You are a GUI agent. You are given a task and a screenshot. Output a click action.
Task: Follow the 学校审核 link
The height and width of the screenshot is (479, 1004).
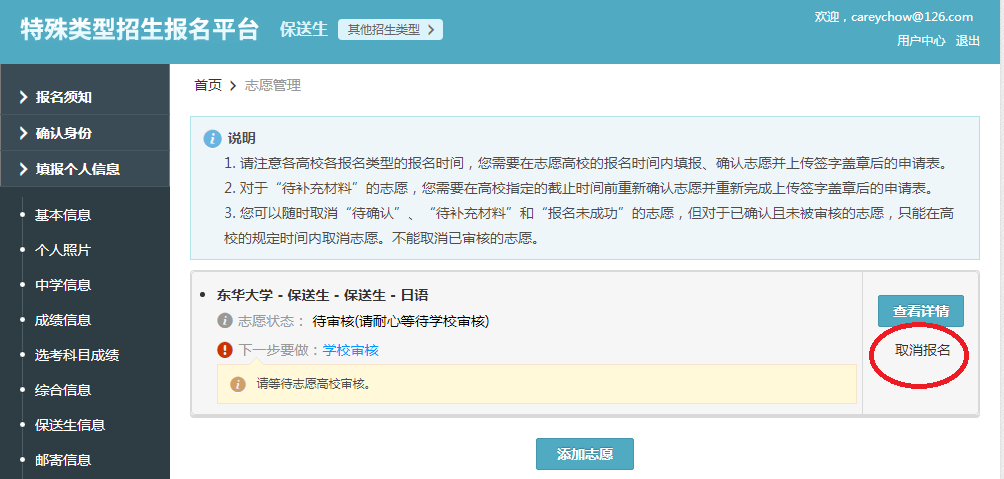click(350, 350)
